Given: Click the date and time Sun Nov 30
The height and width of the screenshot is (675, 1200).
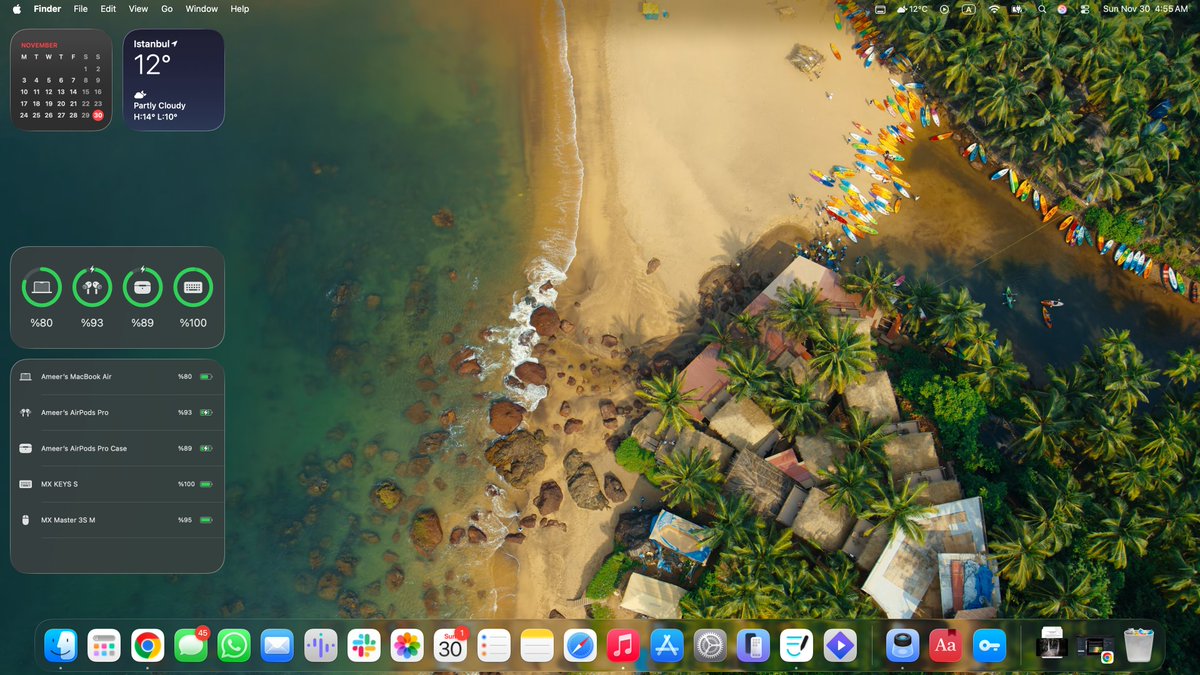Looking at the screenshot, I should pos(1145,8).
